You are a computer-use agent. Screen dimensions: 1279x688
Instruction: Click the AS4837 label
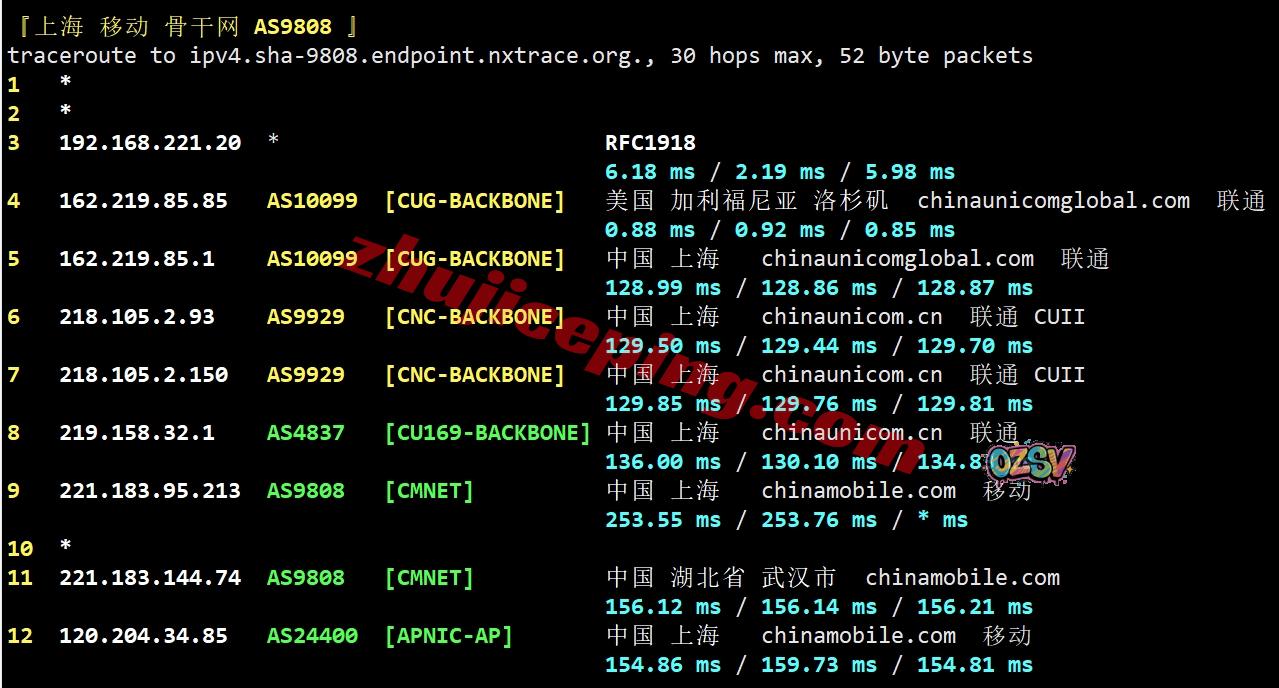tap(305, 433)
